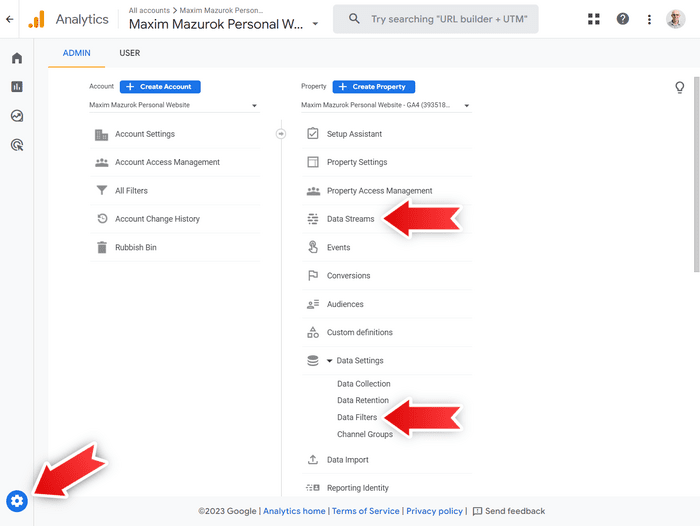Open Rubbish Bin label
This screenshot has width=700, height=526.
pyautogui.click(x=136, y=247)
